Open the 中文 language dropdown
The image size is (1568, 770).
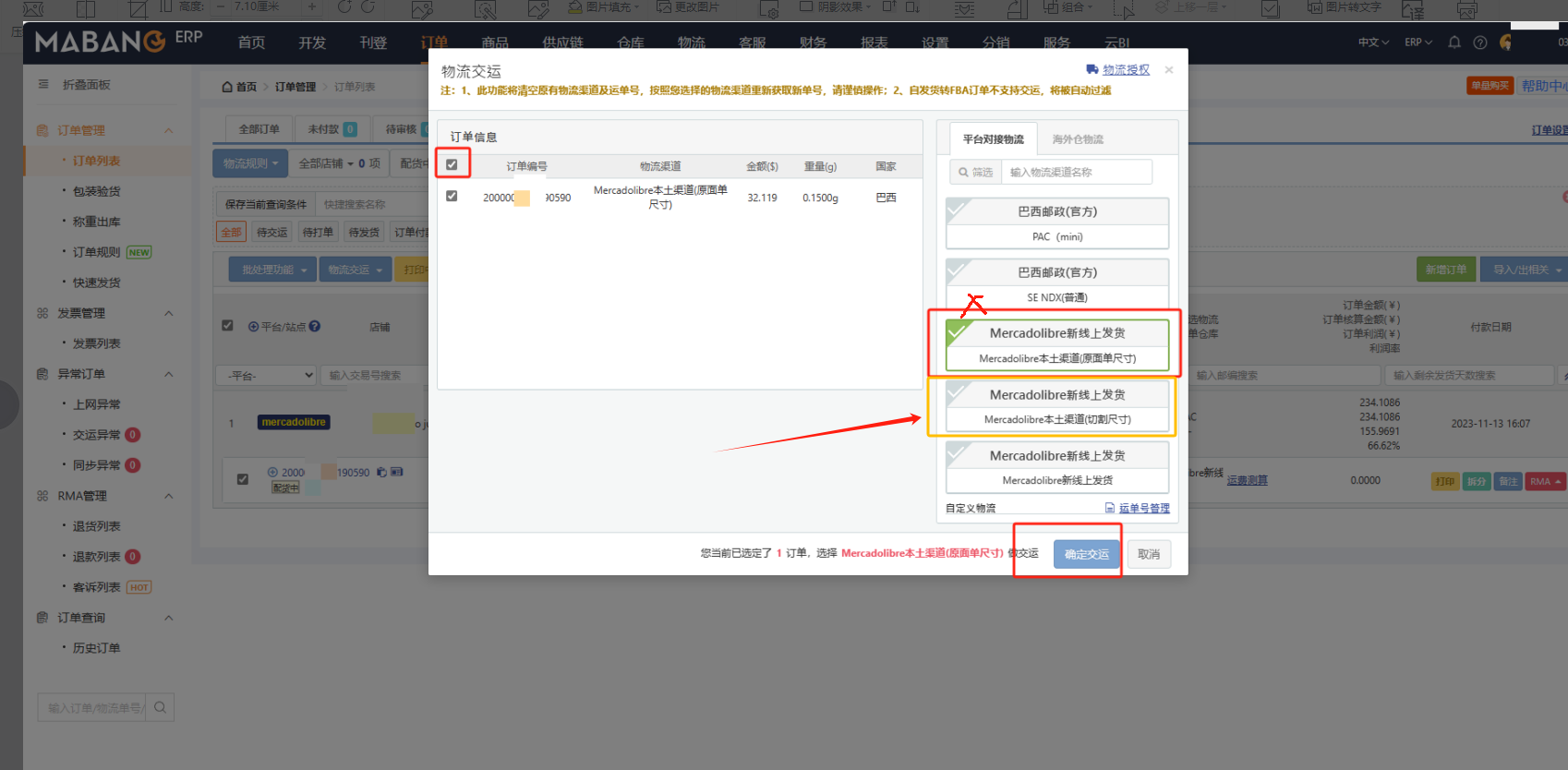tap(1373, 42)
